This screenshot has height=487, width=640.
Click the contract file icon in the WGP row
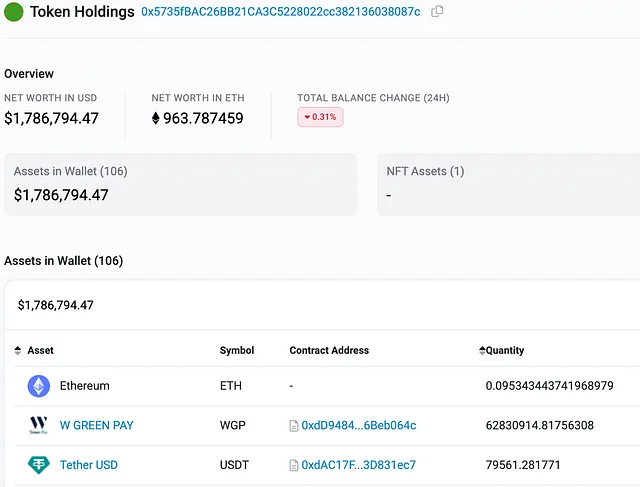pos(294,426)
